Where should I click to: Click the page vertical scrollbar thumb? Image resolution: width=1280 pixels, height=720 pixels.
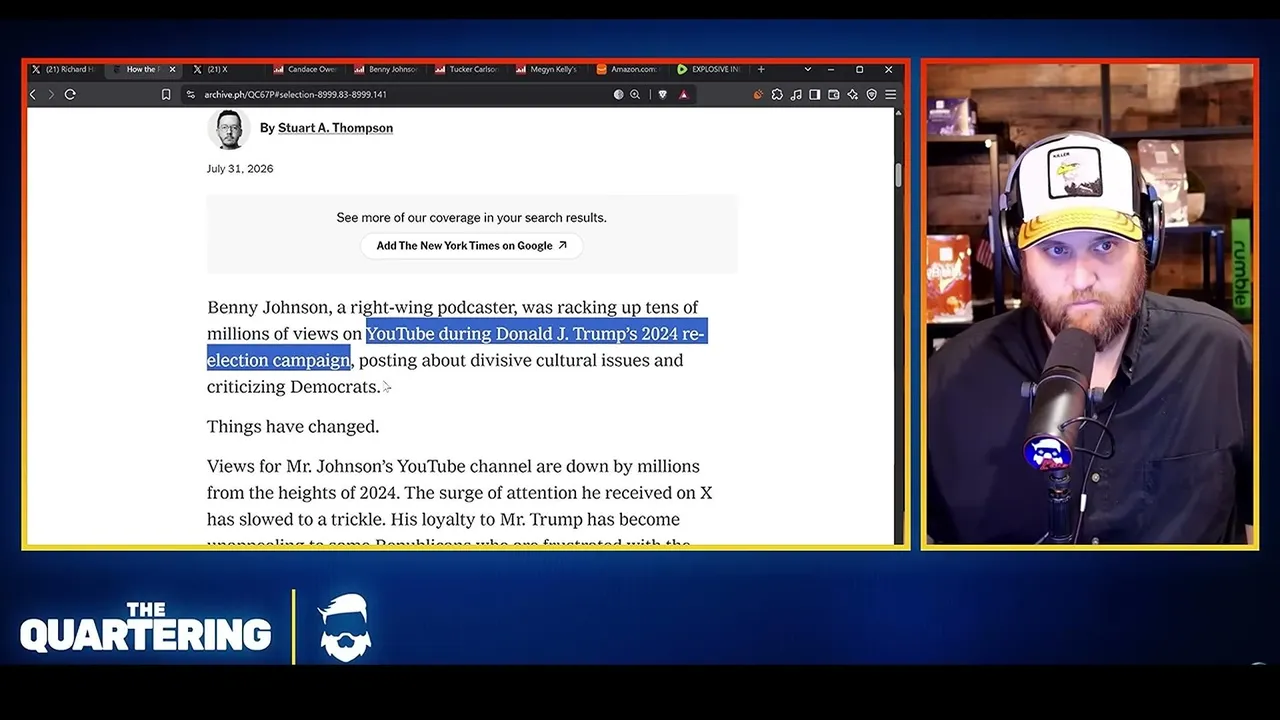click(898, 174)
